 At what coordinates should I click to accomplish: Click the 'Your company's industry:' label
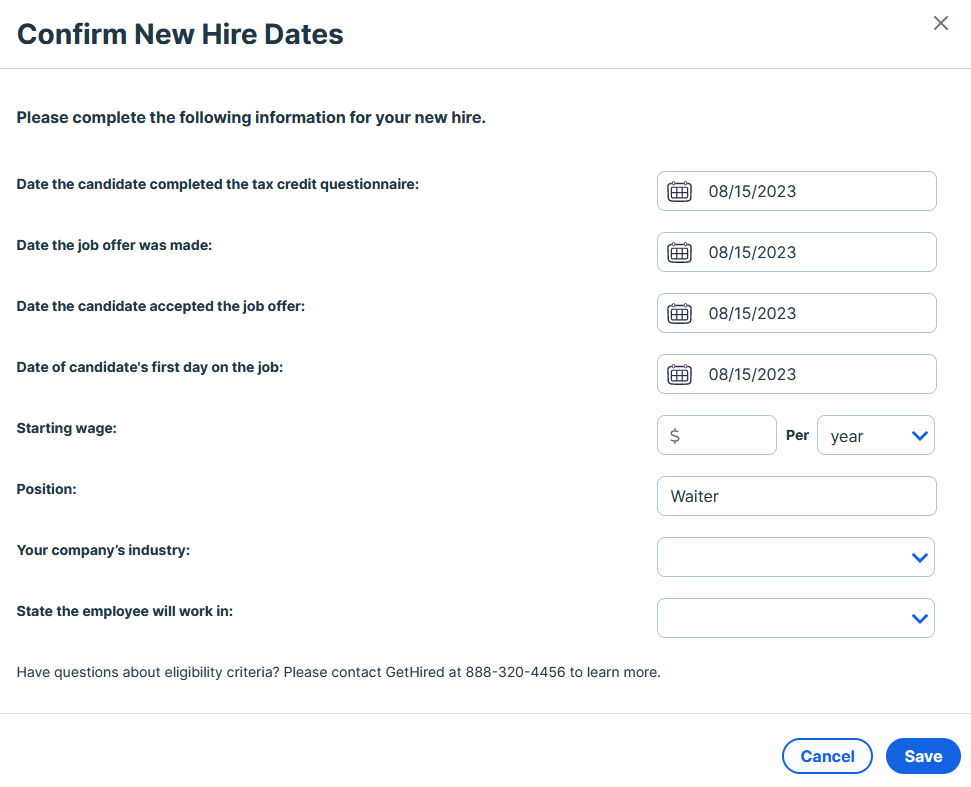point(103,550)
